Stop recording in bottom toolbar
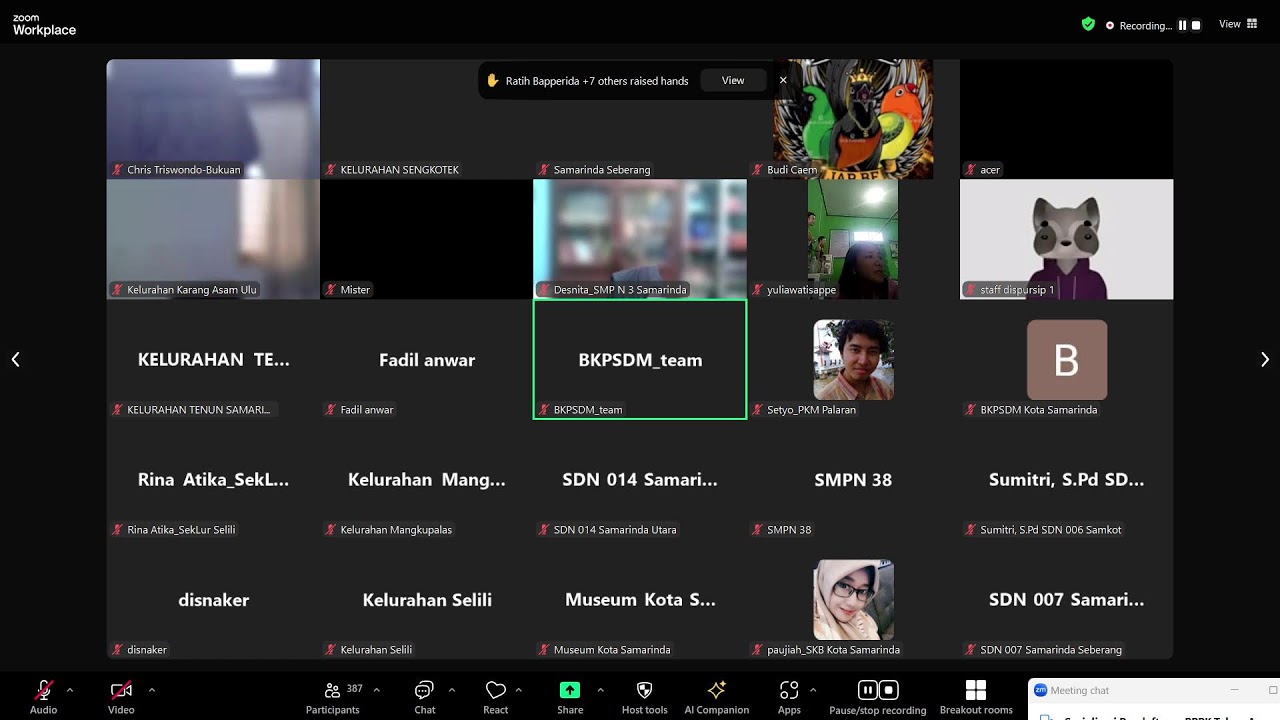Image resolution: width=1280 pixels, height=720 pixels. pos(888,690)
